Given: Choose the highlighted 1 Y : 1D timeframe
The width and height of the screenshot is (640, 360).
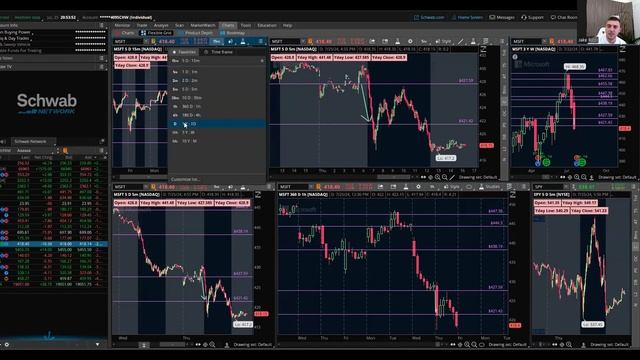Looking at the screenshot, I should 217,124.
